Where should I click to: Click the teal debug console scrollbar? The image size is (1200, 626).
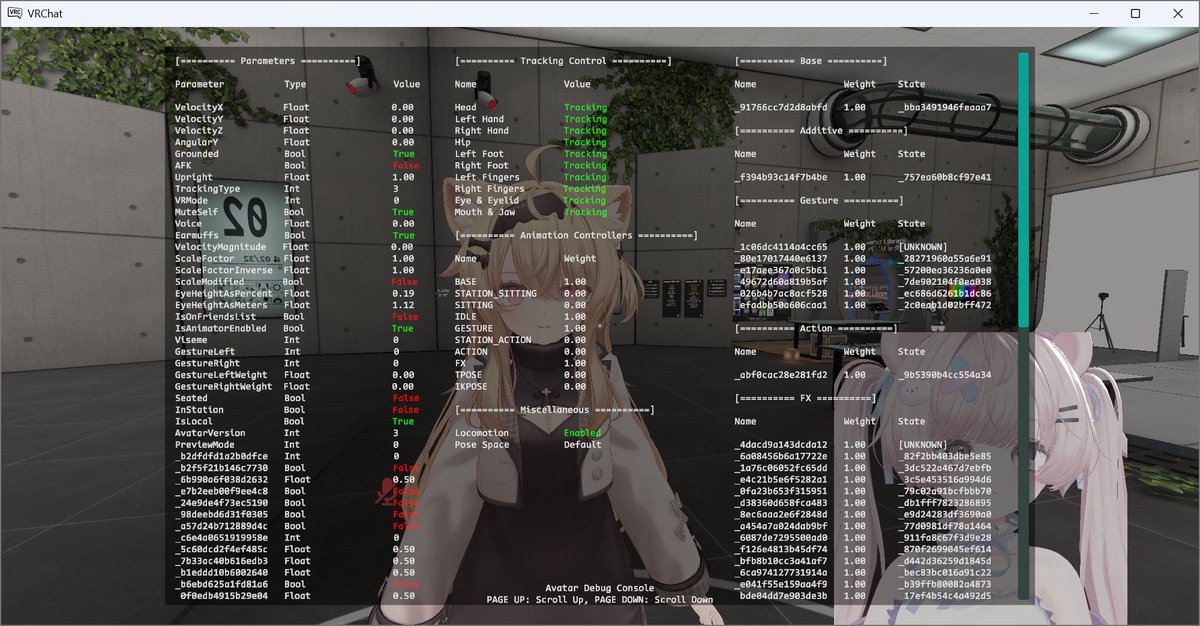pyautogui.click(x=1023, y=190)
